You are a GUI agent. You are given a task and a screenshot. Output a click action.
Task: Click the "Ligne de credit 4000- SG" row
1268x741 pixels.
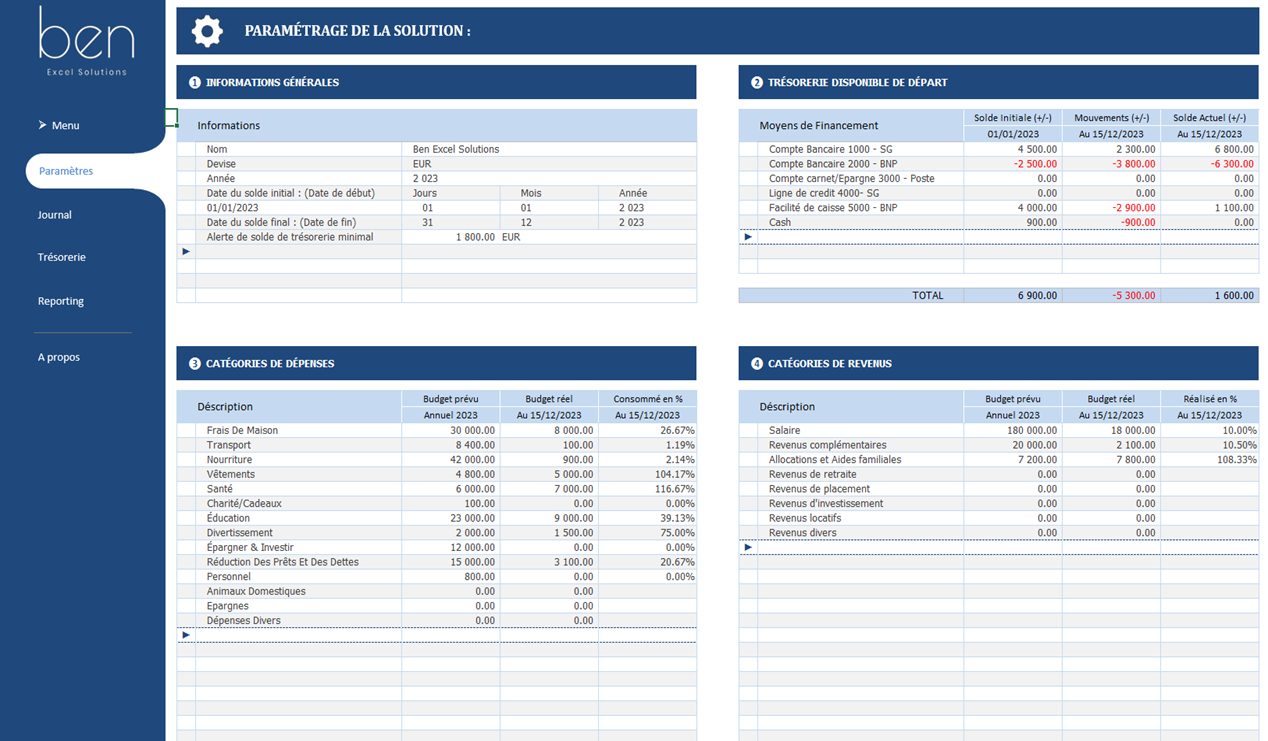point(822,193)
